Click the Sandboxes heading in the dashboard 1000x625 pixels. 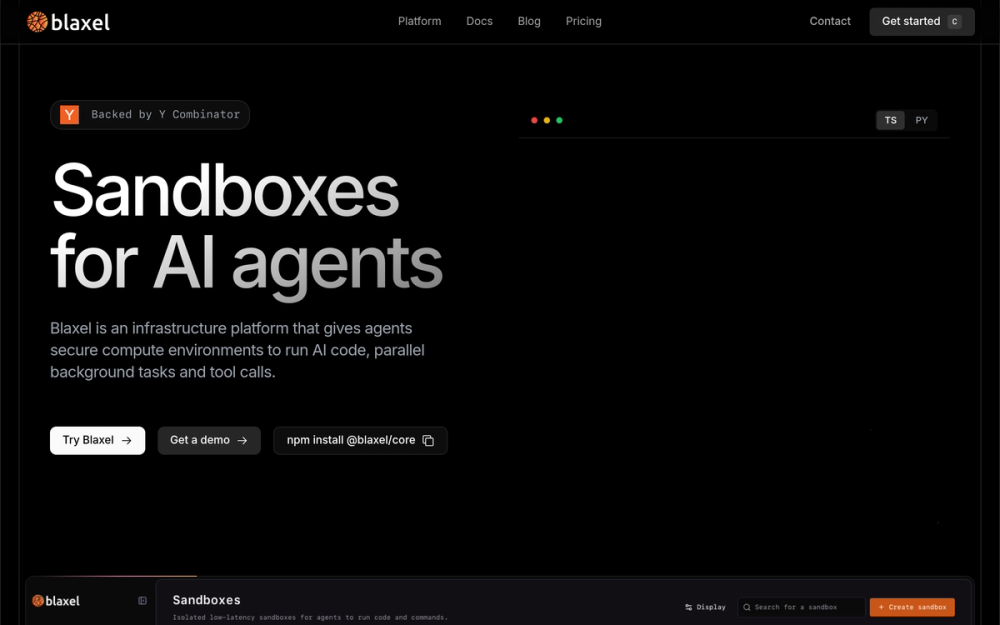207,600
